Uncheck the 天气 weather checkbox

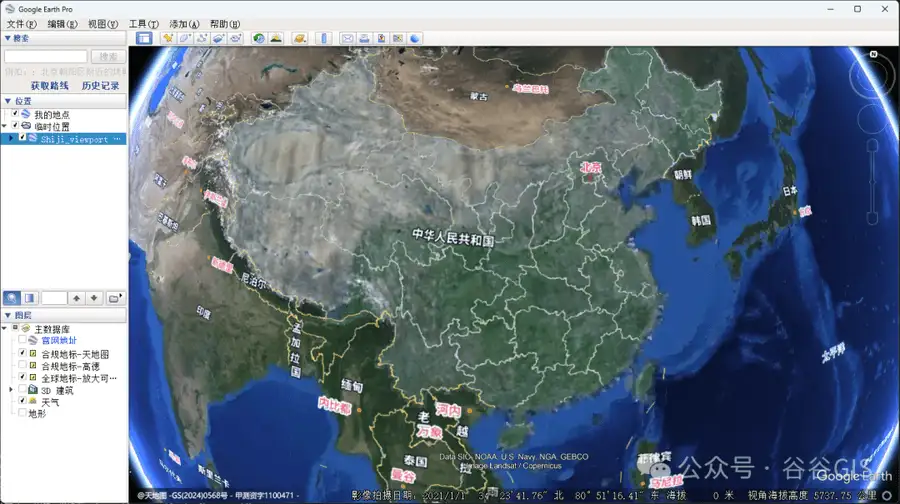click(x=22, y=401)
